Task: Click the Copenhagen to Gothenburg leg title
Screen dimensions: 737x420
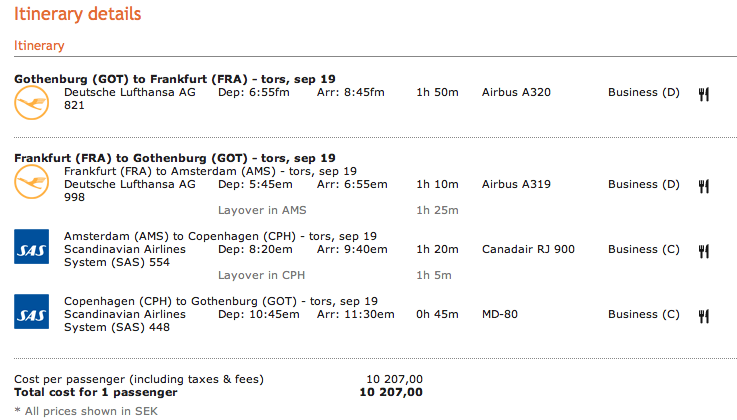Action: pyautogui.click(x=220, y=301)
